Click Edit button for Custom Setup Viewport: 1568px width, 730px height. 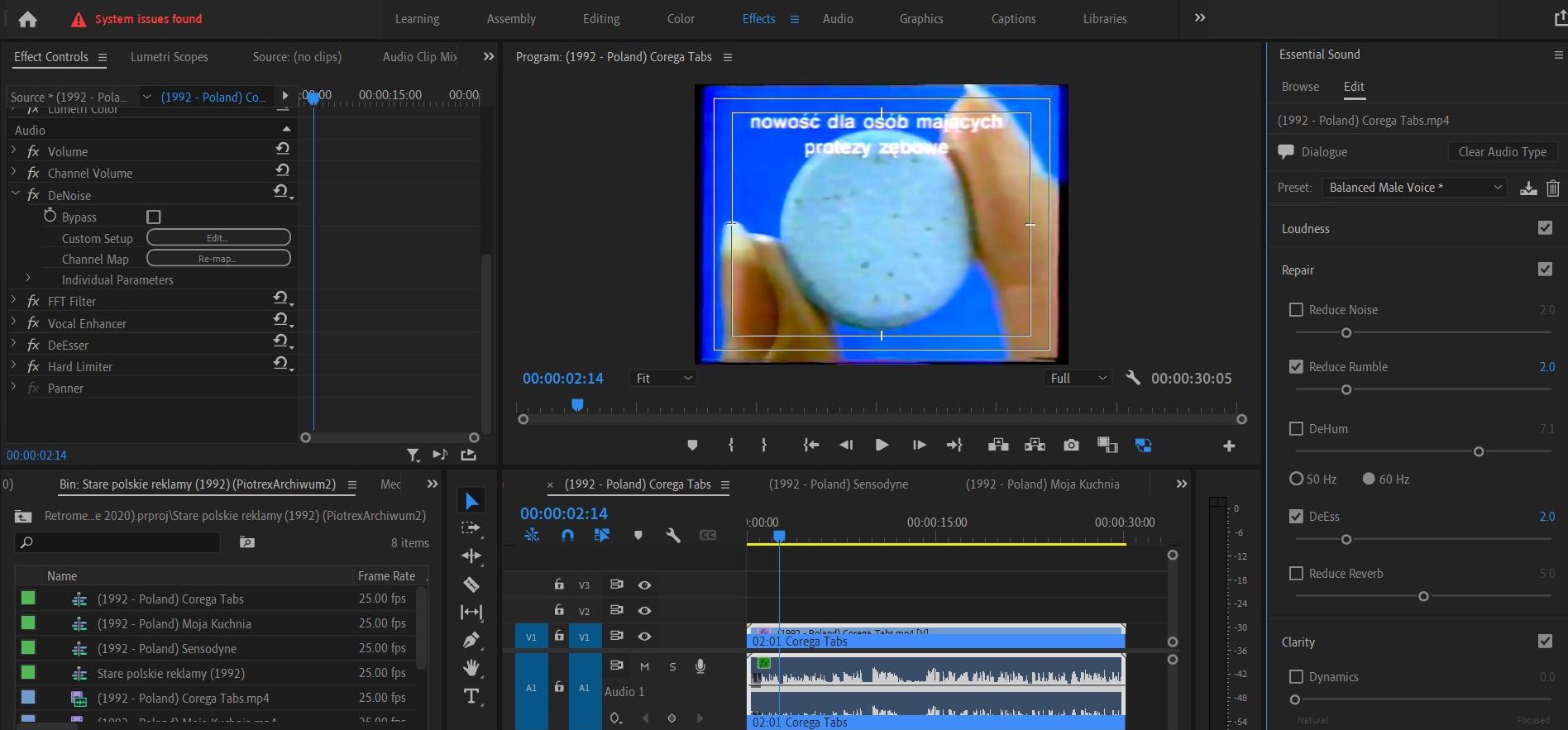coord(218,237)
